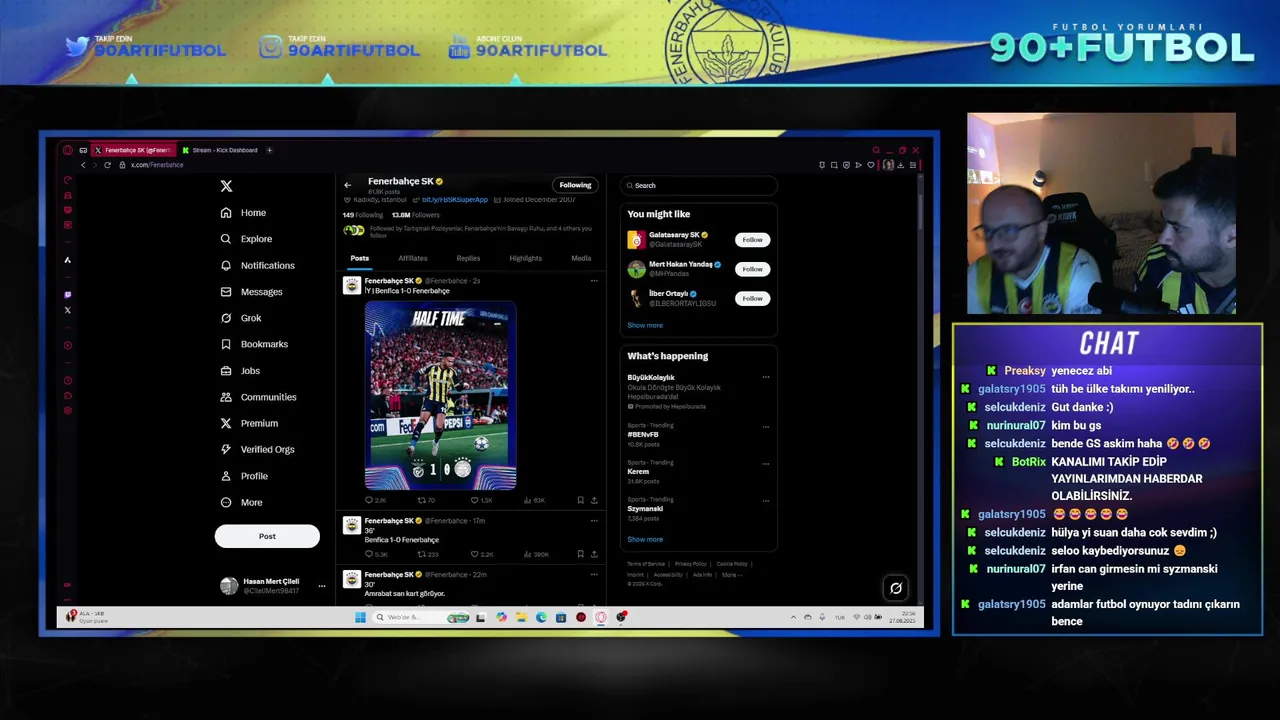The image size is (1280, 720).
Task: Go back with profile header arrow
Action: point(347,185)
